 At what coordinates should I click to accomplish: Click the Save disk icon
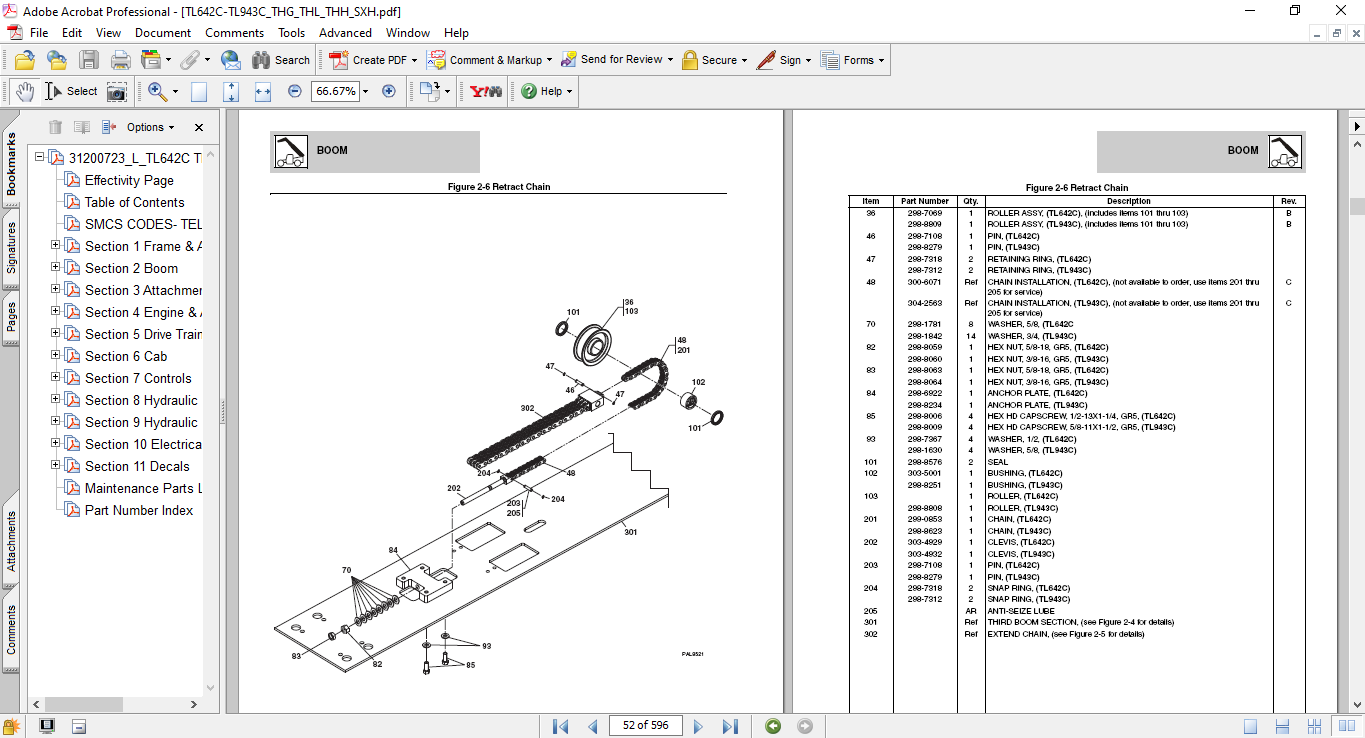89,60
